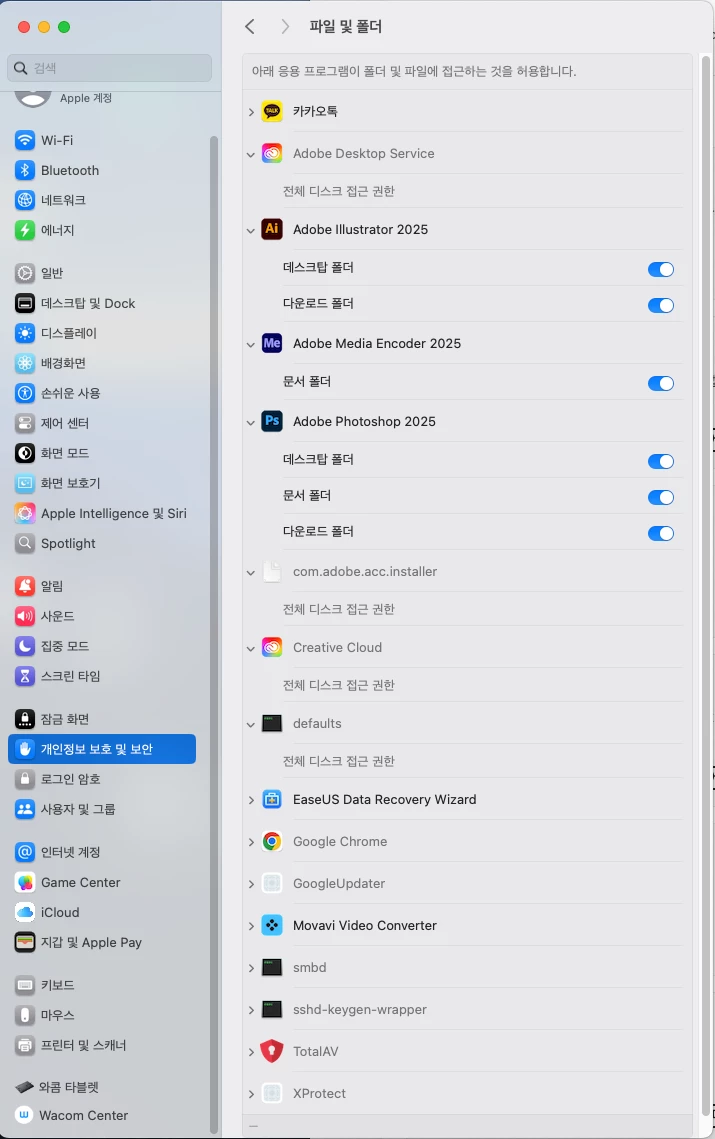Expand the Google Chrome row
The image size is (715, 1139).
point(251,842)
